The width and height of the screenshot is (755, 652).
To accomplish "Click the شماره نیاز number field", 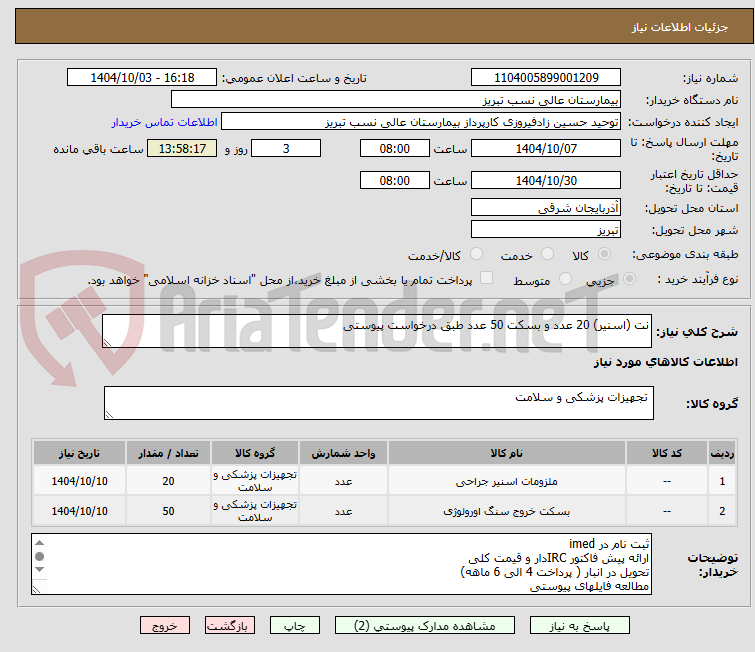I will [546, 78].
